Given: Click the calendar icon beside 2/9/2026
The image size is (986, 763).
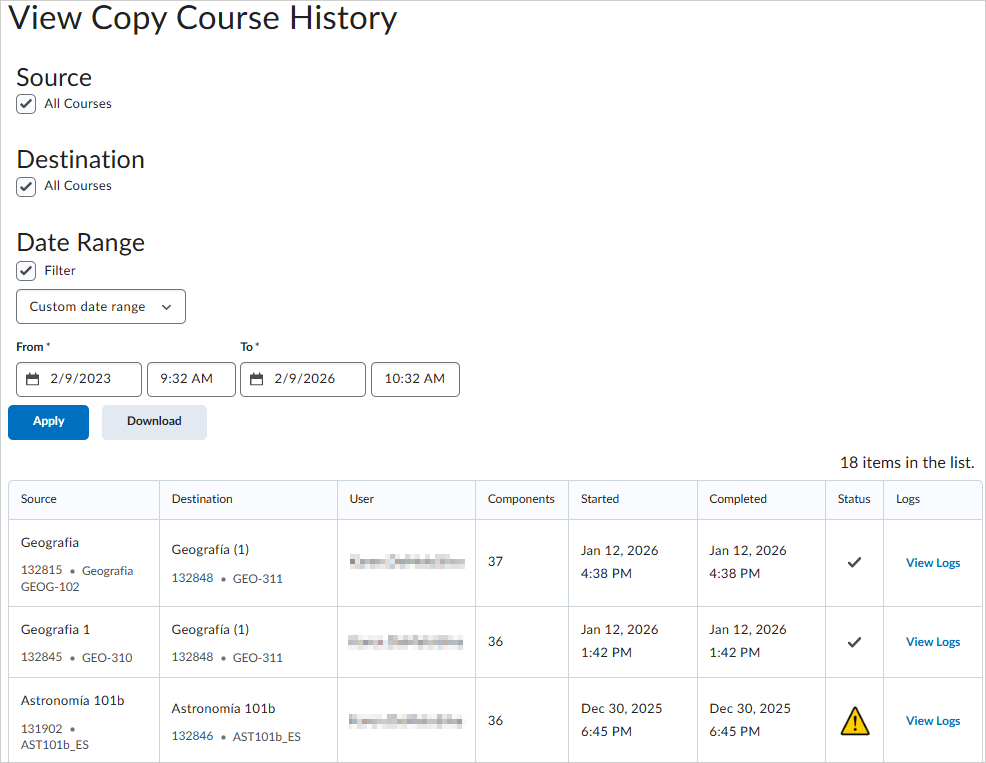Looking at the screenshot, I should pos(257,379).
